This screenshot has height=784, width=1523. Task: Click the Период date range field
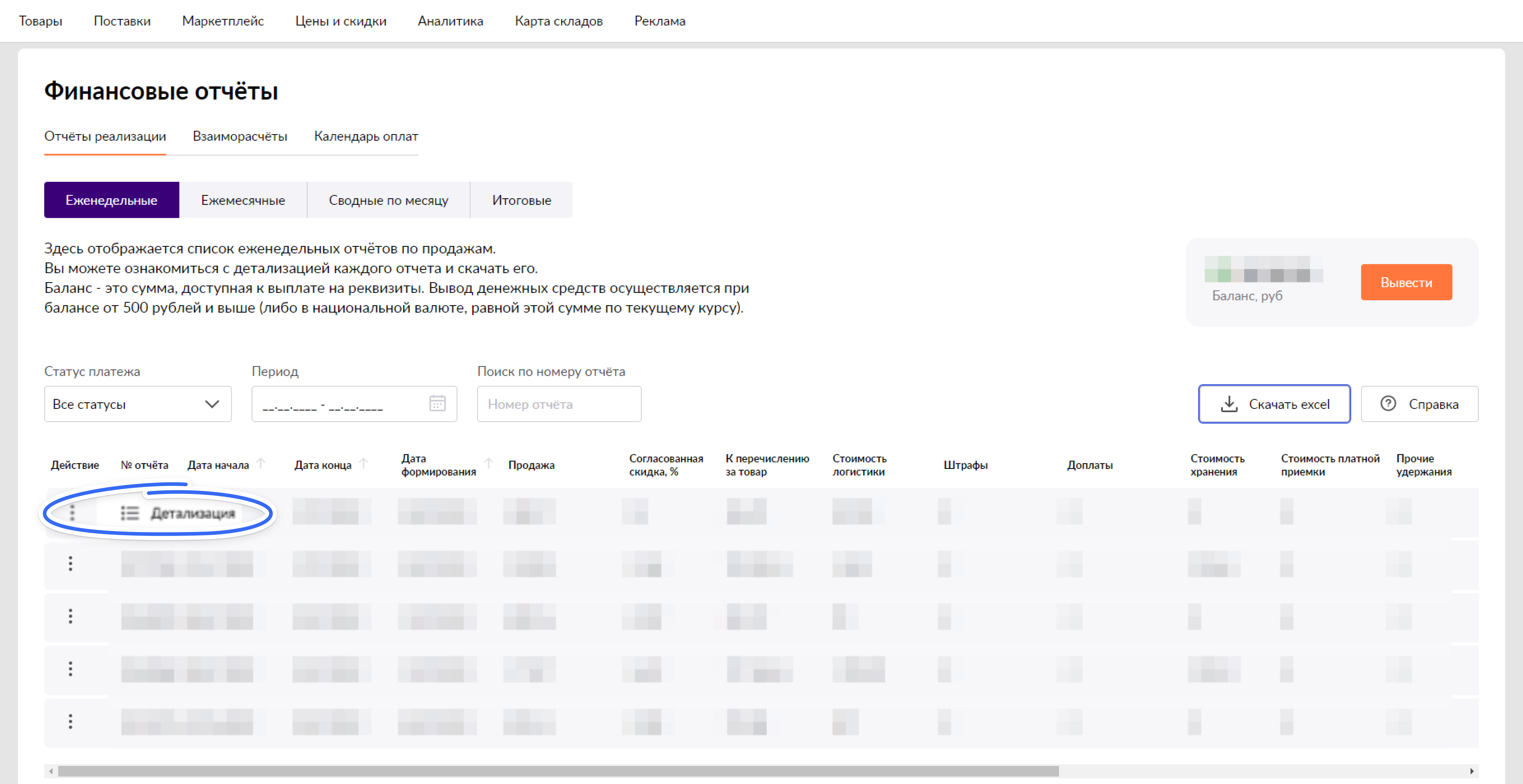[354, 404]
